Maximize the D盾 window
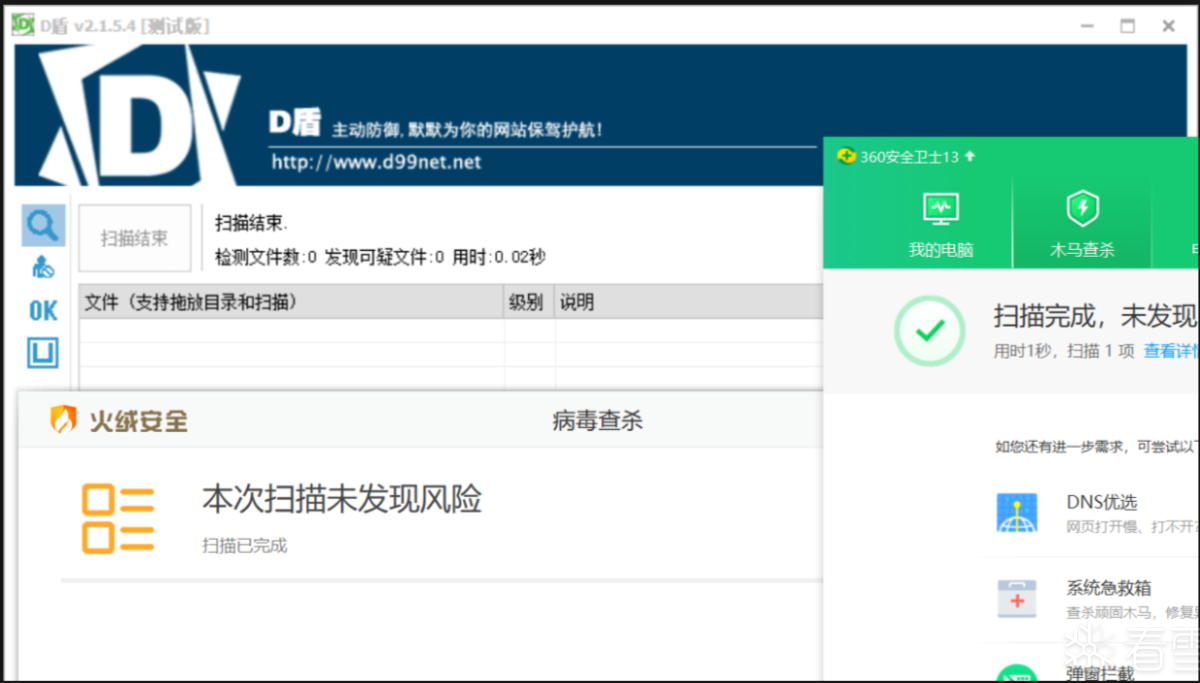 (x=1127, y=27)
